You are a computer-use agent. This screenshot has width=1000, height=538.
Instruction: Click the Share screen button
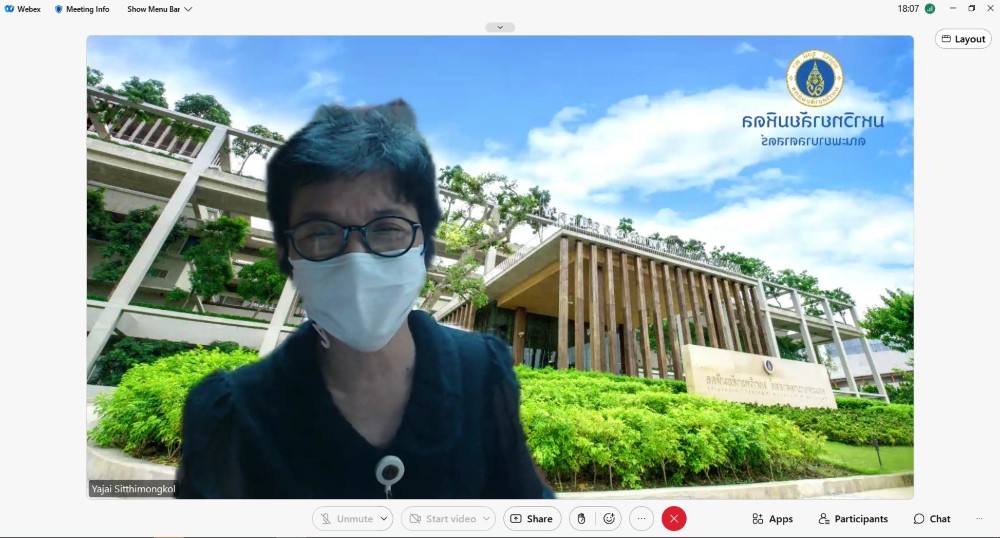pyautogui.click(x=530, y=519)
